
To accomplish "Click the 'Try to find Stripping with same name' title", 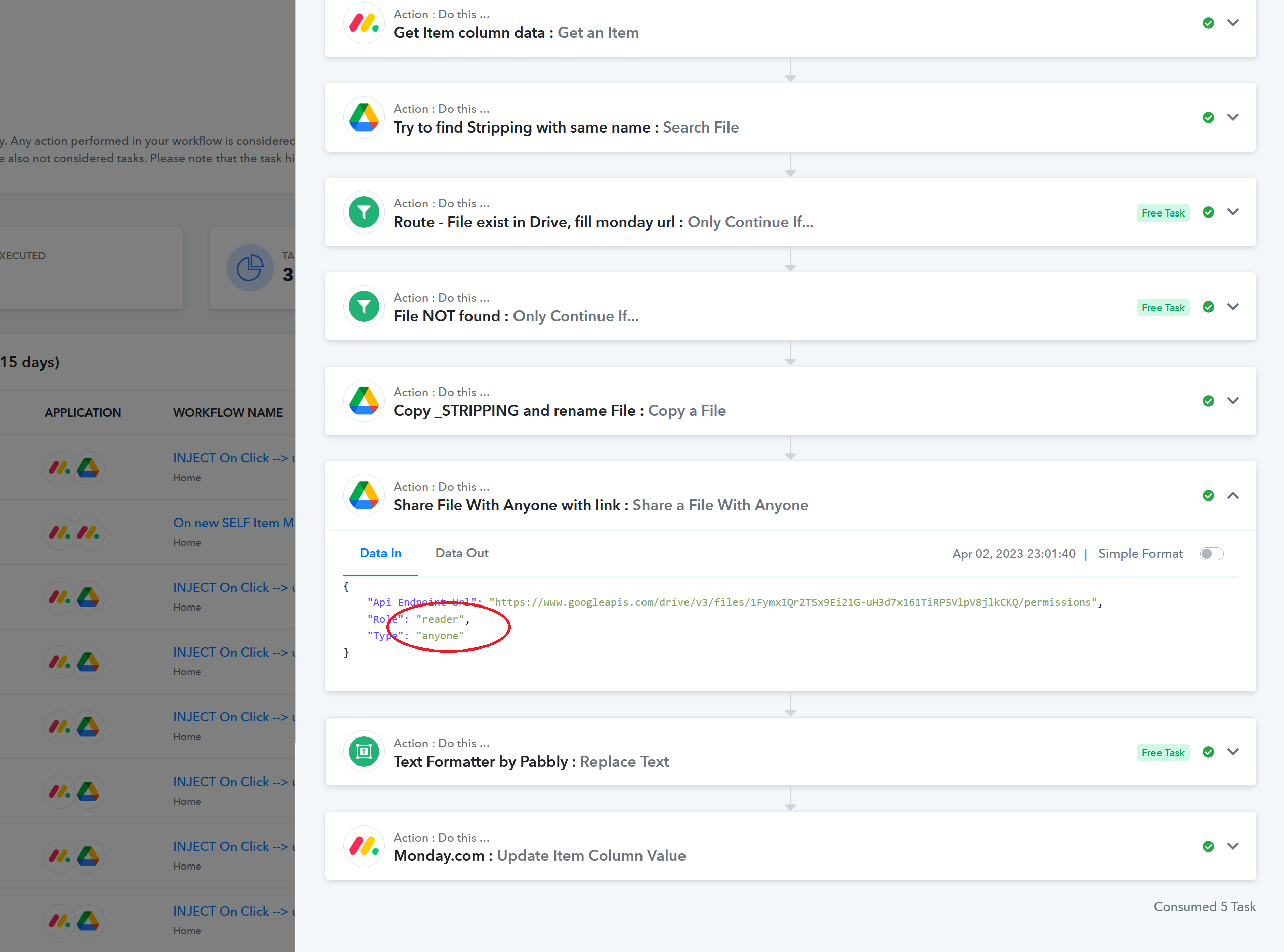I will pyautogui.click(x=522, y=127).
